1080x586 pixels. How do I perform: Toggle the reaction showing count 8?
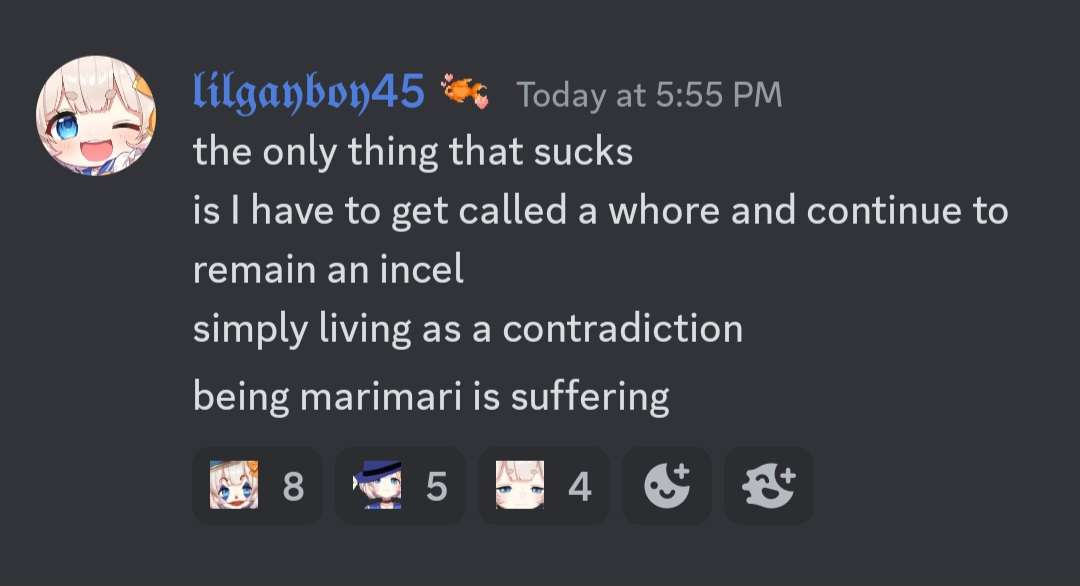coord(258,485)
